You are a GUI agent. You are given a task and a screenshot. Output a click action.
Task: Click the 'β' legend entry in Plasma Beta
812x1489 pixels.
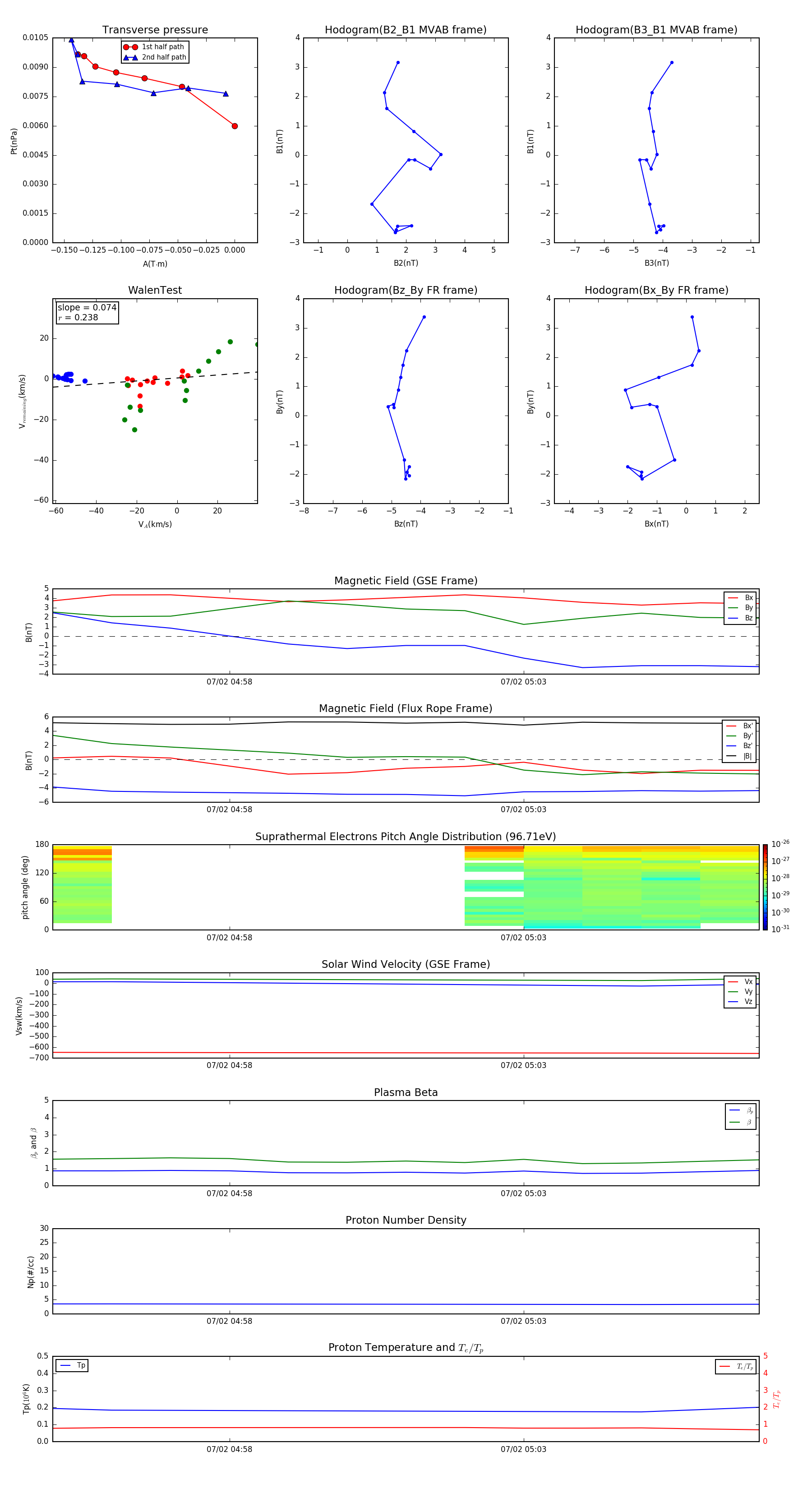click(741, 1122)
